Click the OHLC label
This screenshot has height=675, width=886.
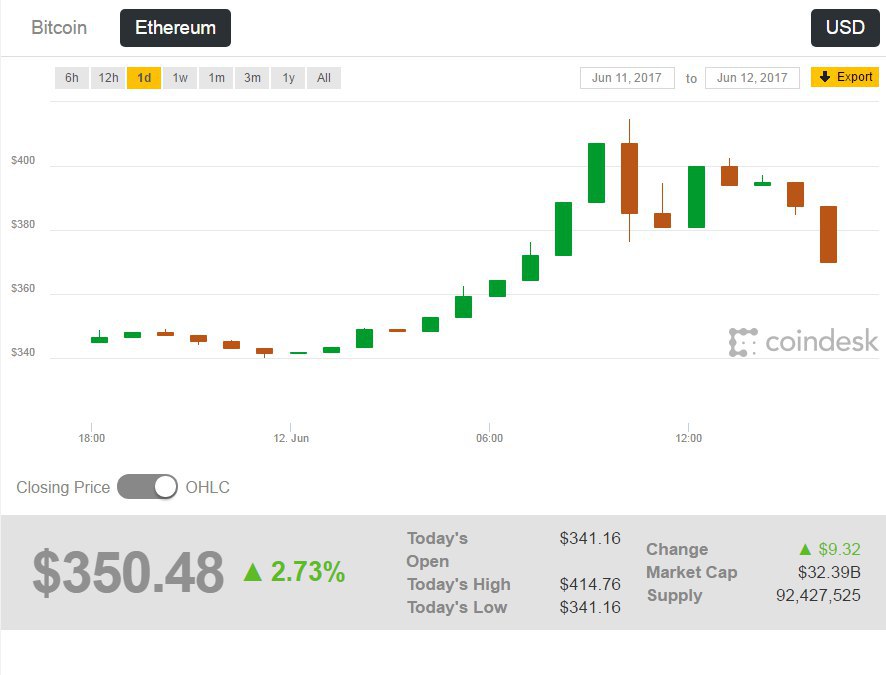point(207,487)
